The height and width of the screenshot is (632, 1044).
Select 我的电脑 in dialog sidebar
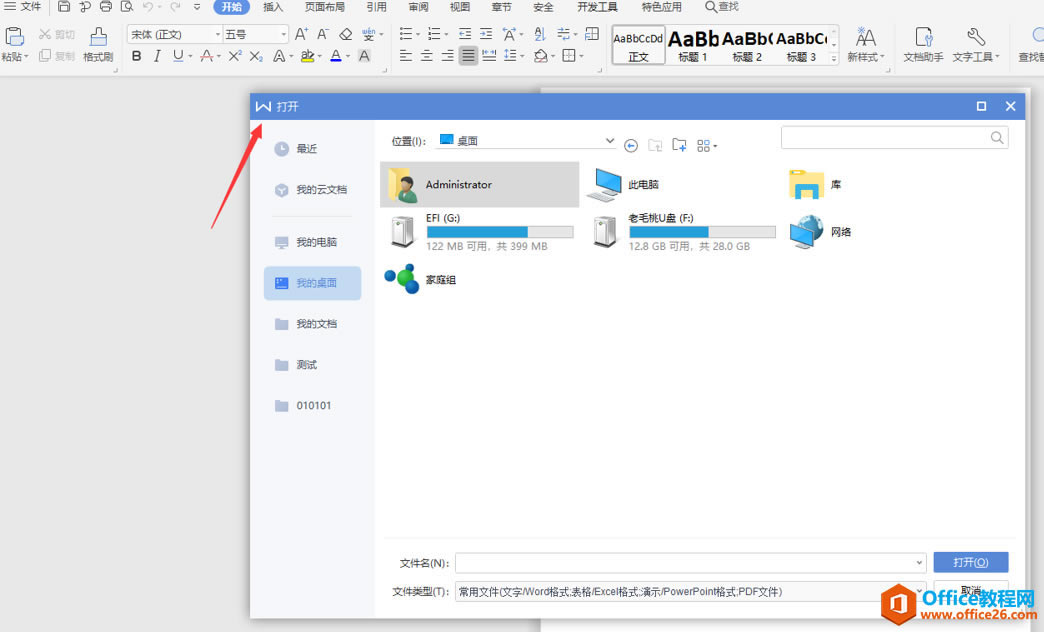click(312, 242)
